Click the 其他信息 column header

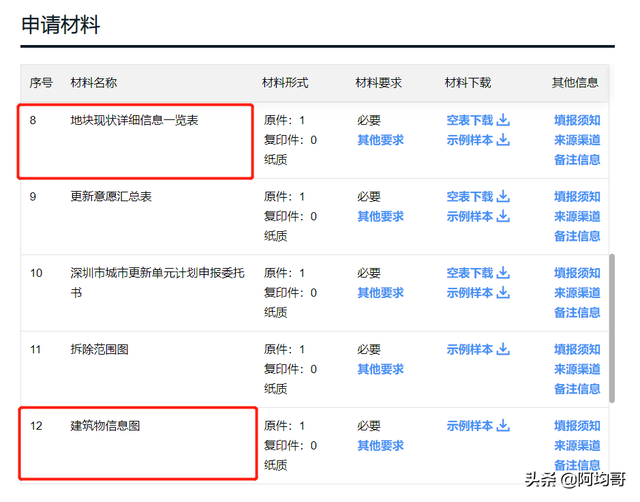575,82
